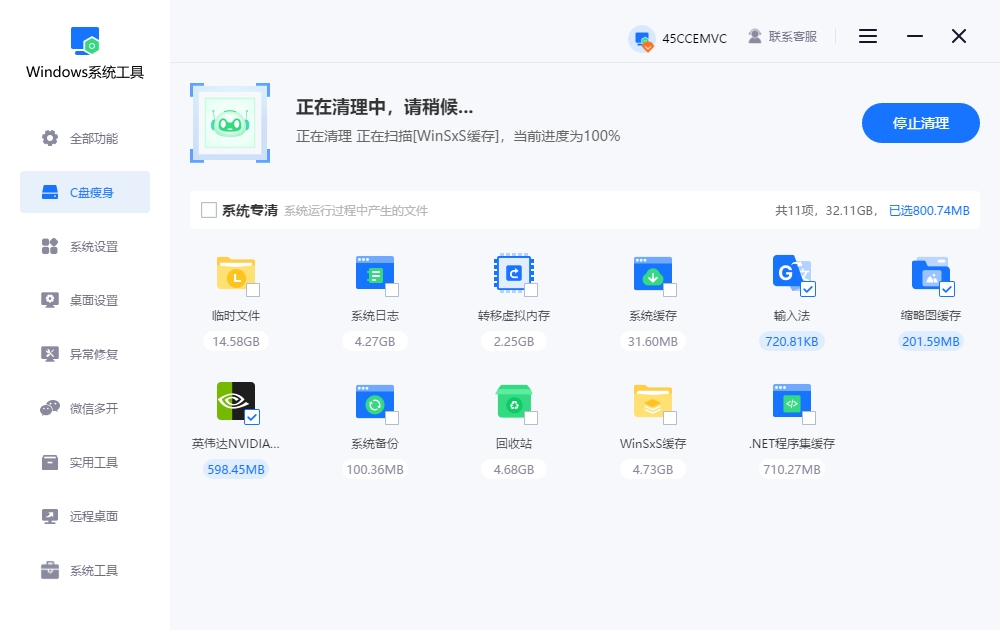Tick the 系统专清 checkbox
Screen dimensions: 1000x630
[x=209, y=210]
